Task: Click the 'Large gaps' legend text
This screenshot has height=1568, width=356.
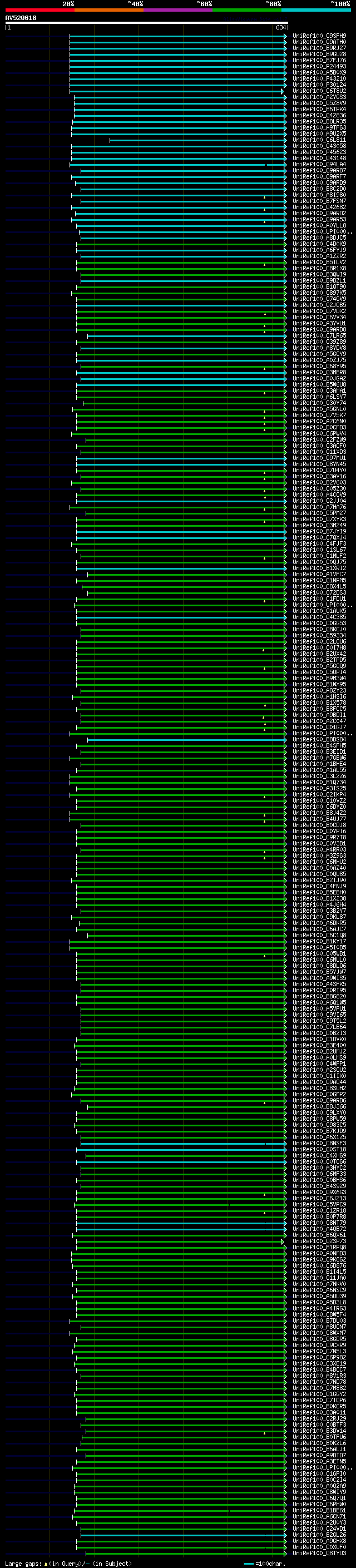Action: pos(23,1564)
